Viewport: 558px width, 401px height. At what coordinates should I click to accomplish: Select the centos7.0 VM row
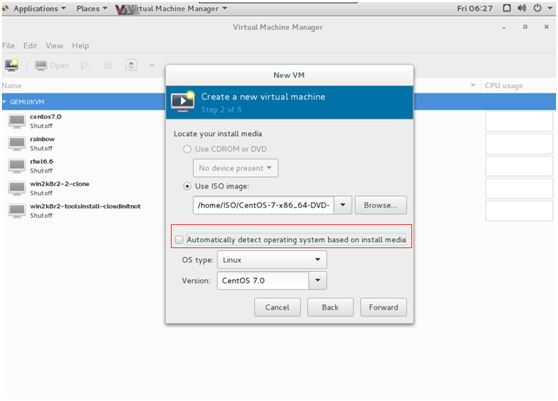click(x=279, y=121)
